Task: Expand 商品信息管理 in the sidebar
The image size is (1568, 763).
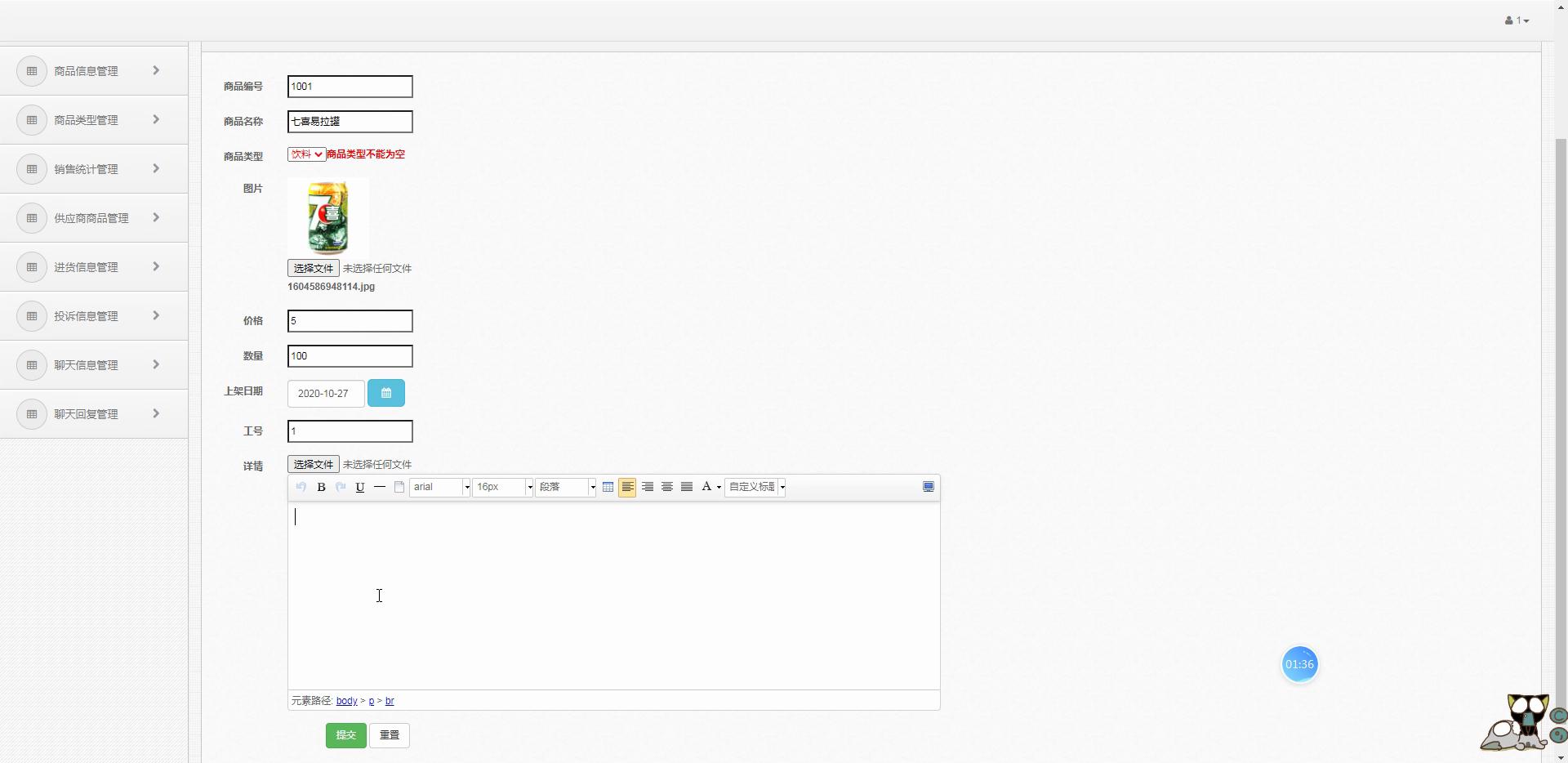Action: coord(94,71)
